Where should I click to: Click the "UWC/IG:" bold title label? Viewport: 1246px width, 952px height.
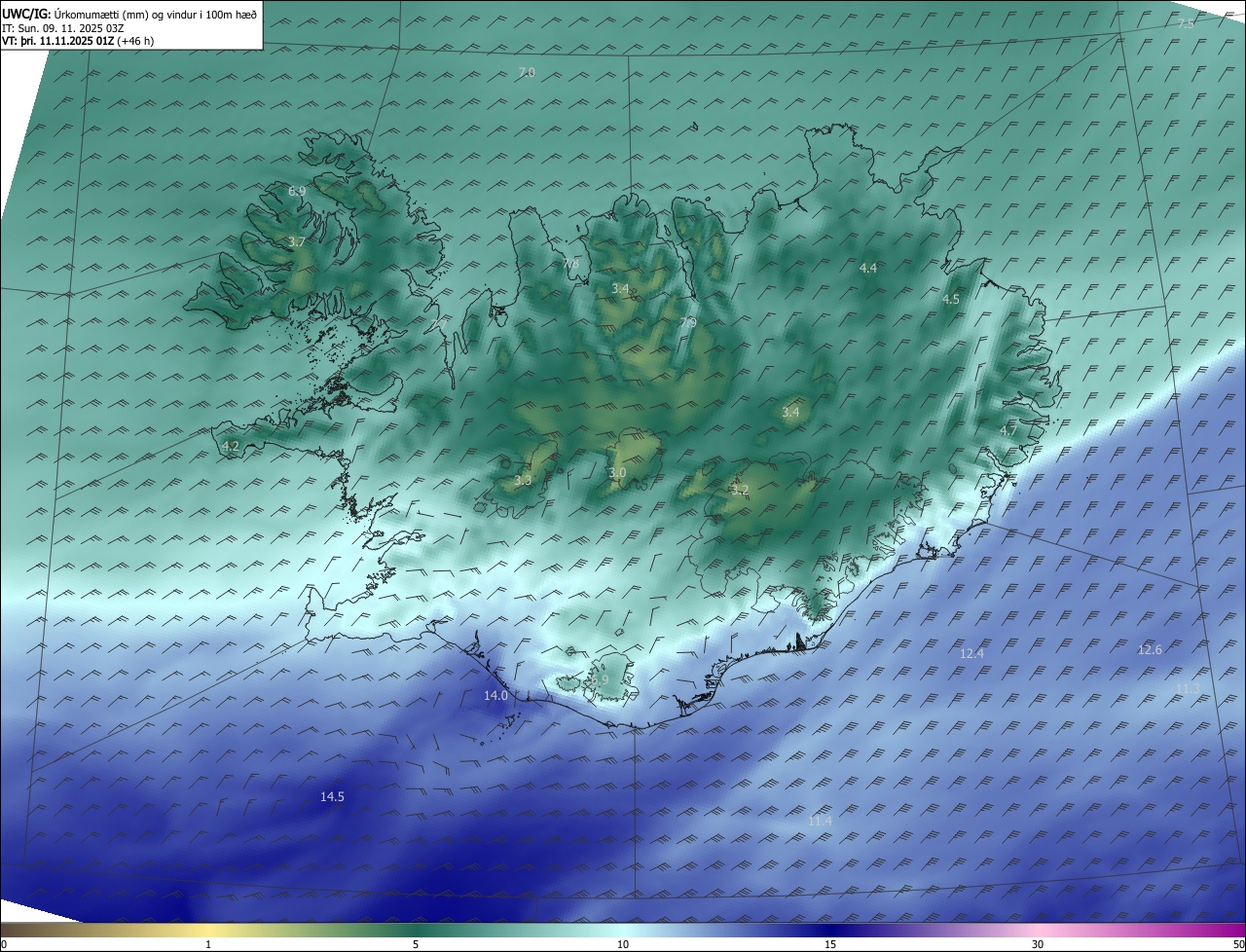pos(25,14)
